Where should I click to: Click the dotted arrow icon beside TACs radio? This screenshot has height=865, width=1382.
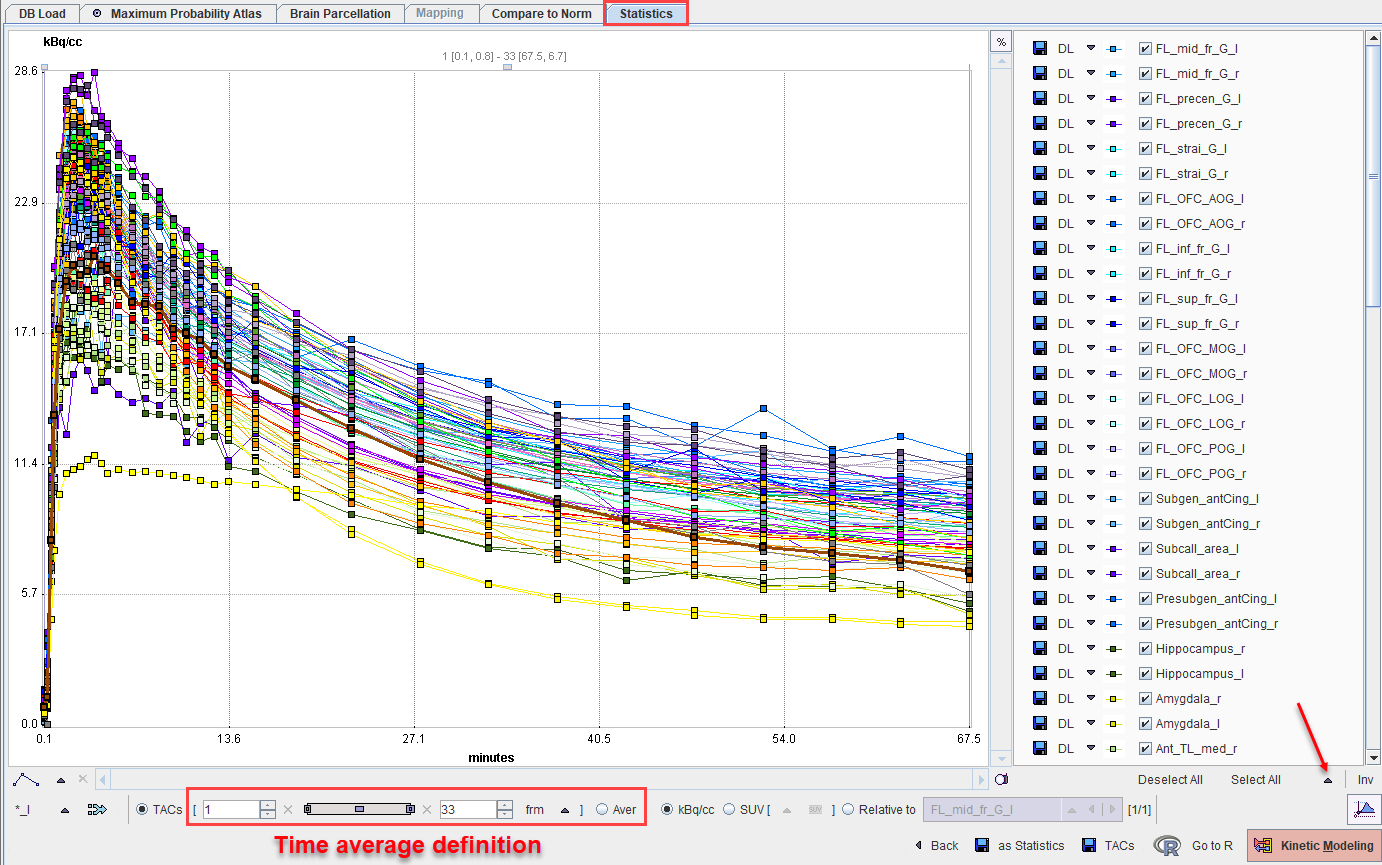[x=97, y=809]
